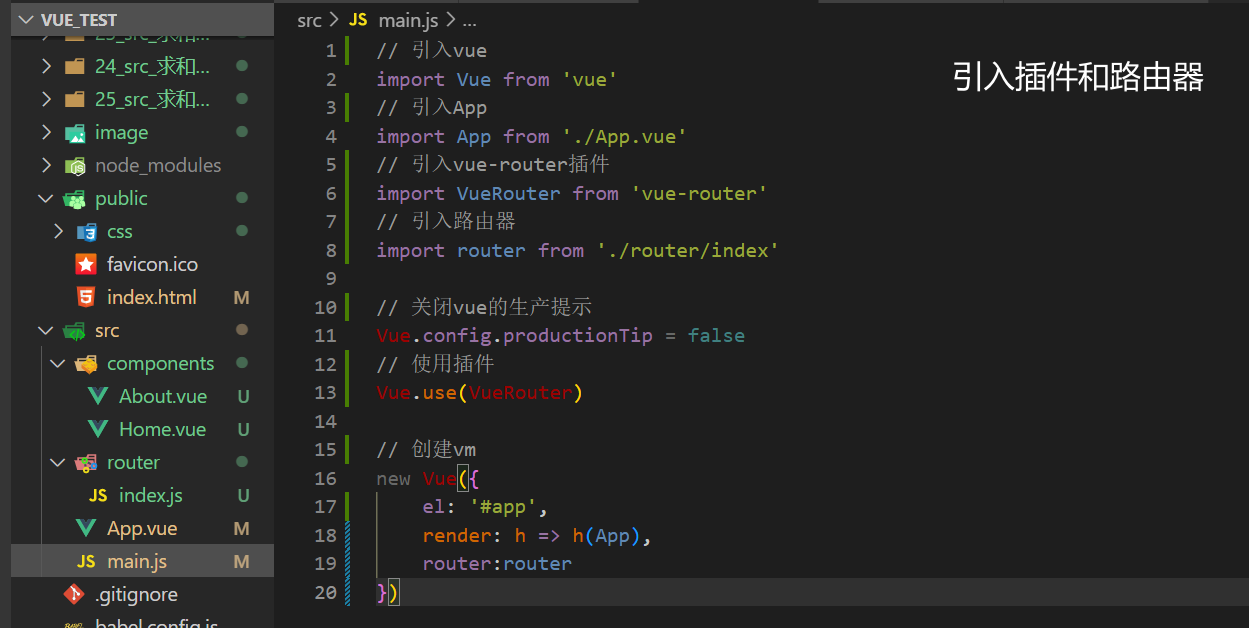Click router:router on line 19

pyautogui.click(x=497, y=563)
